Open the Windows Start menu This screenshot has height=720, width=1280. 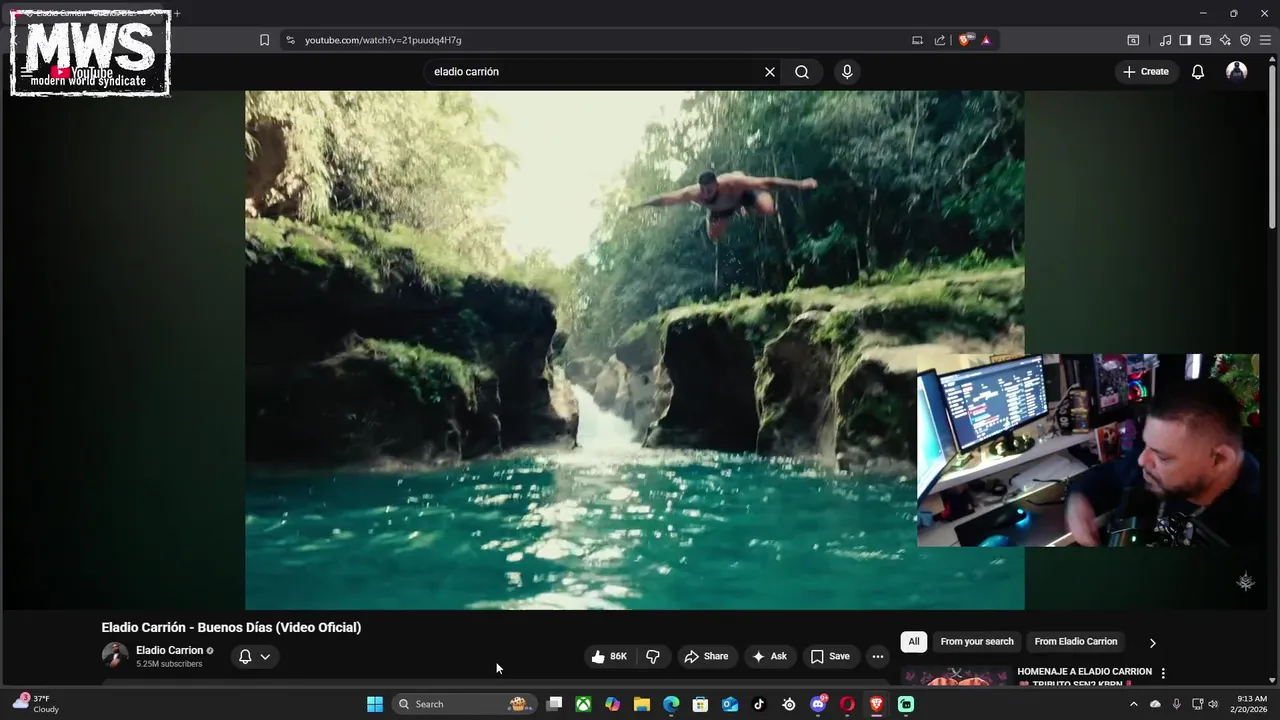point(375,704)
